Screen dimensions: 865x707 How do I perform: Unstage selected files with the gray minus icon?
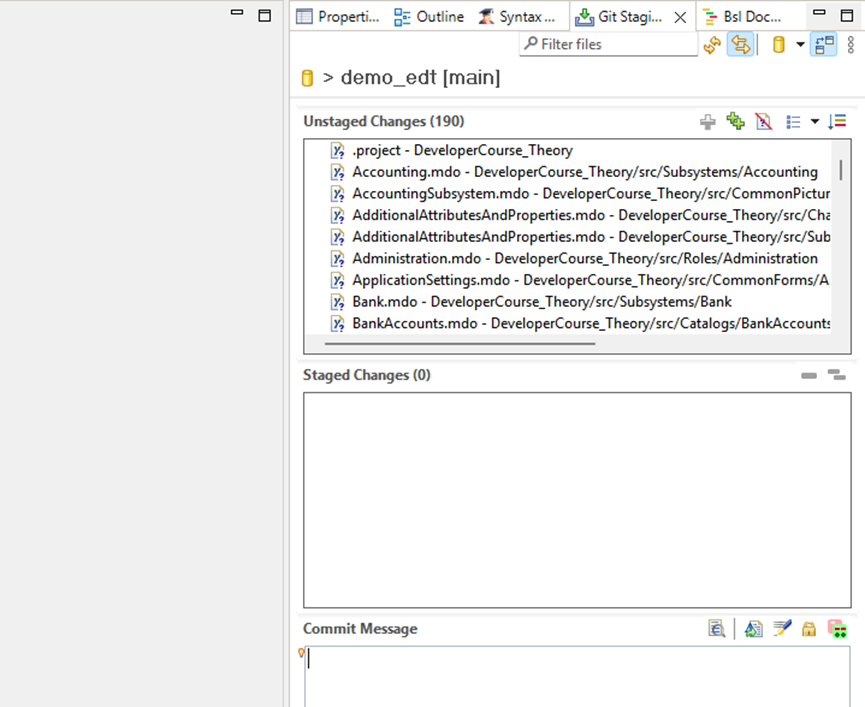tap(809, 376)
